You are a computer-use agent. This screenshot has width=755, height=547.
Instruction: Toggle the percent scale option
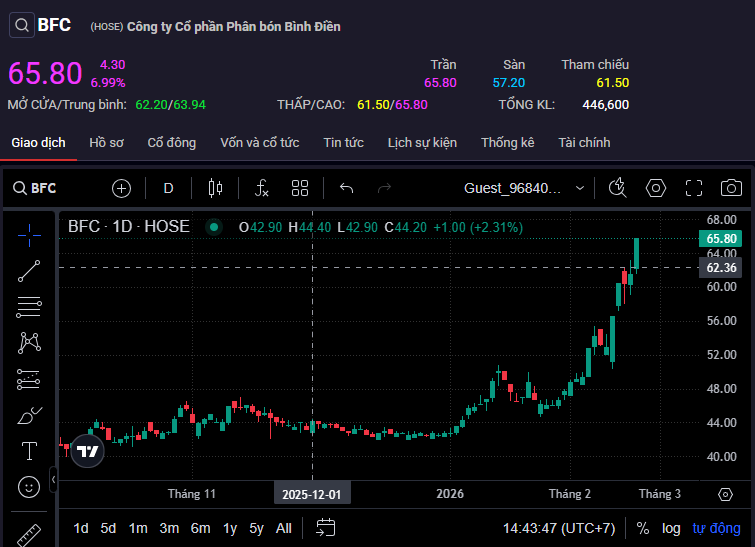point(642,528)
